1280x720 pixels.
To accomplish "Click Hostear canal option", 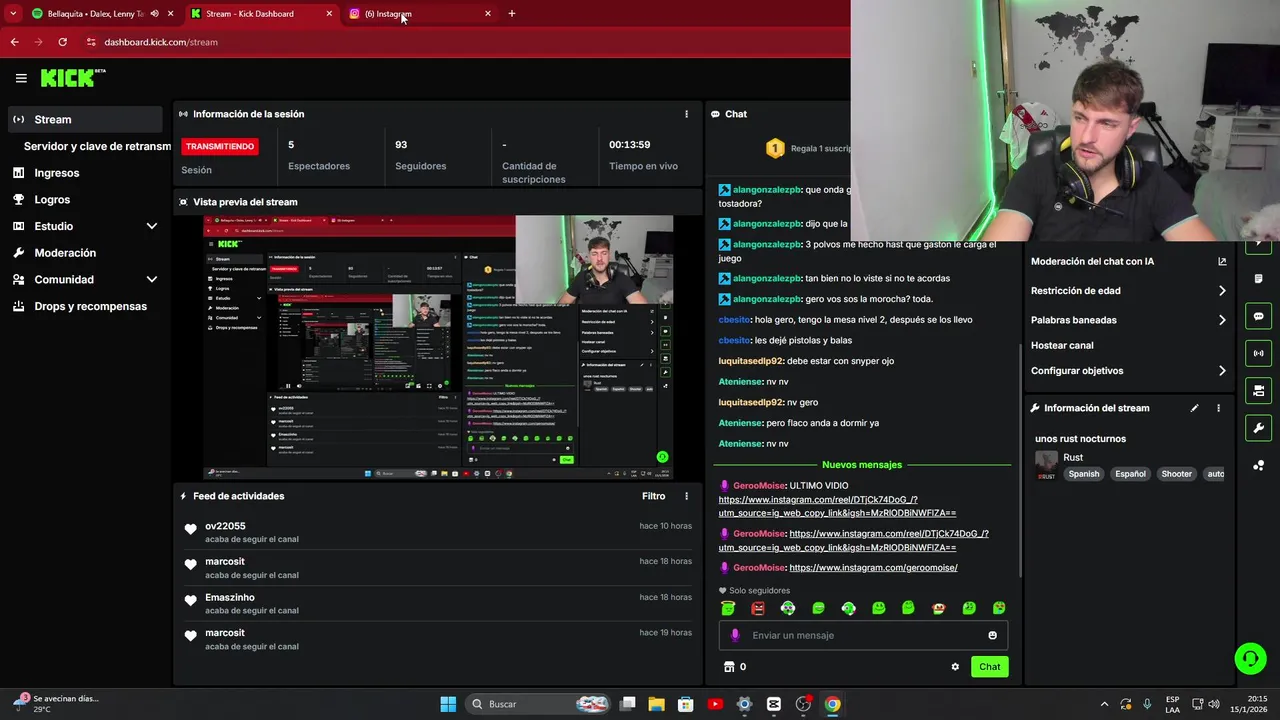I will tap(1062, 345).
